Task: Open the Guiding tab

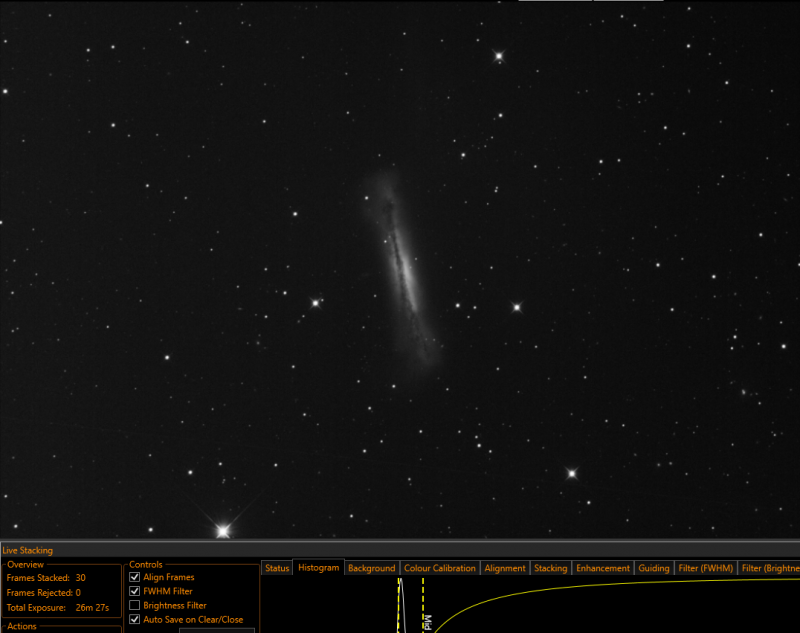Action: click(654, 568)
